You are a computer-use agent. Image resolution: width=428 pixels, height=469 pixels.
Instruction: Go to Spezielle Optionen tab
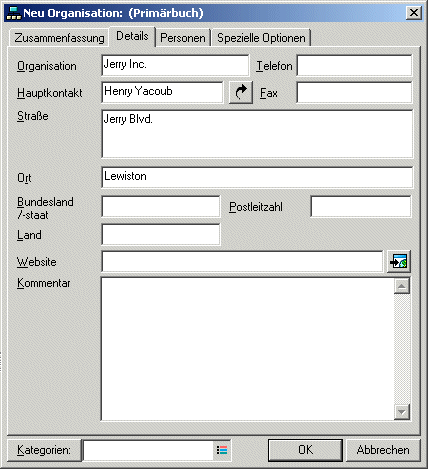pos(261,38)
